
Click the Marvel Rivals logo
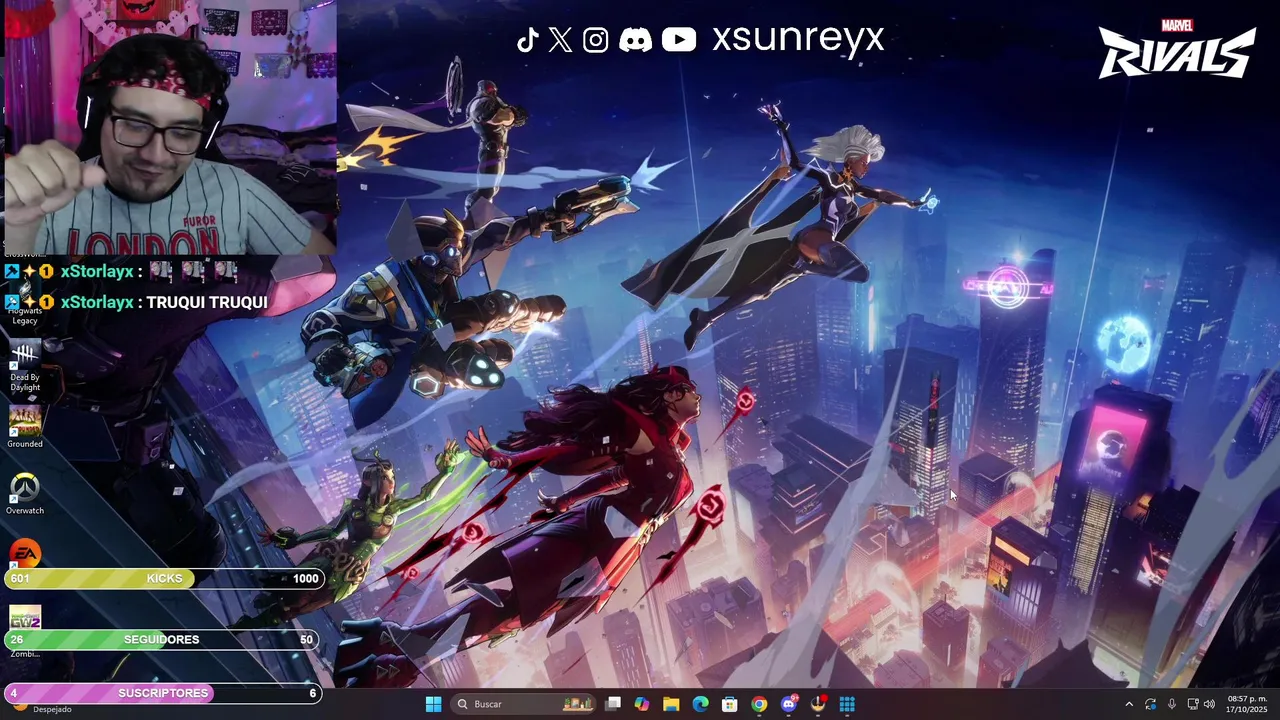click(1177, 48)
